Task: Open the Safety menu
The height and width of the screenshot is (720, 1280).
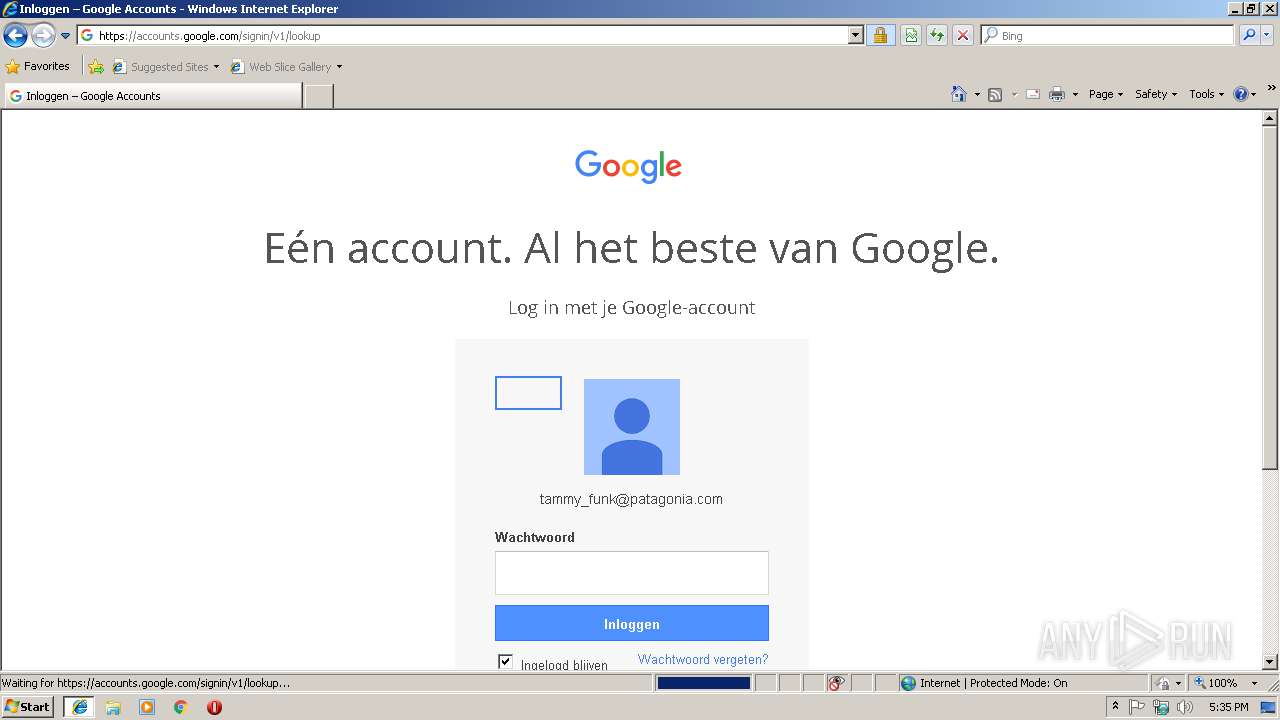Action: coord(1156,94)
